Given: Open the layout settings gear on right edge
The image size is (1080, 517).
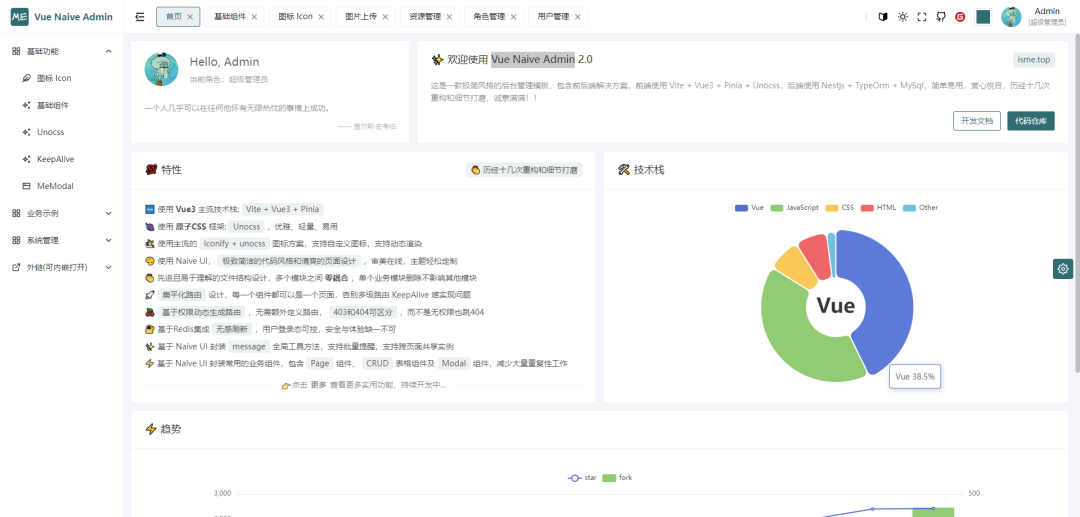Looking at the screenshot, I should coord(1063,269).
